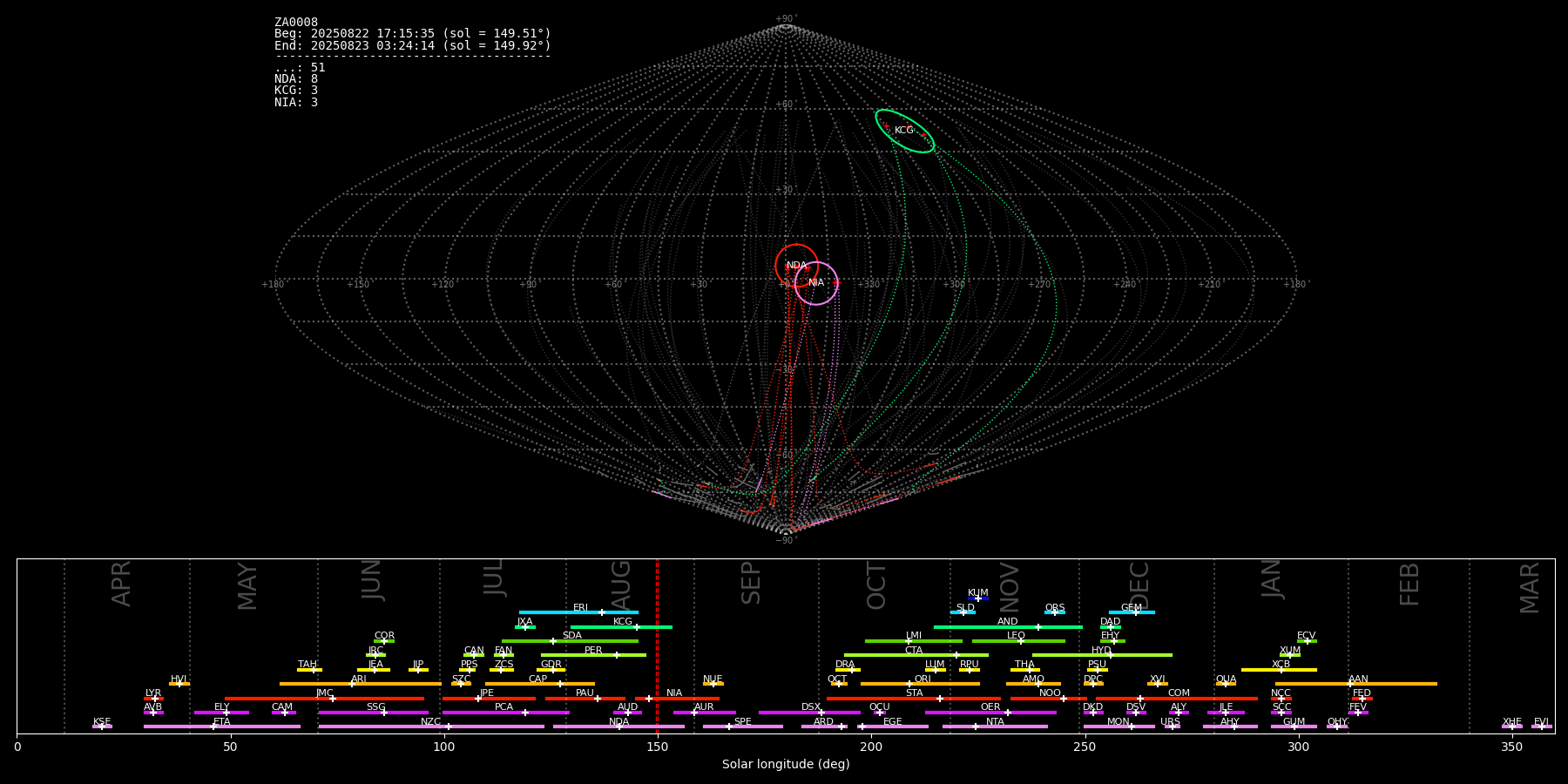
Task: Select the green KCG bar in timeline
Action: [621, 626]
